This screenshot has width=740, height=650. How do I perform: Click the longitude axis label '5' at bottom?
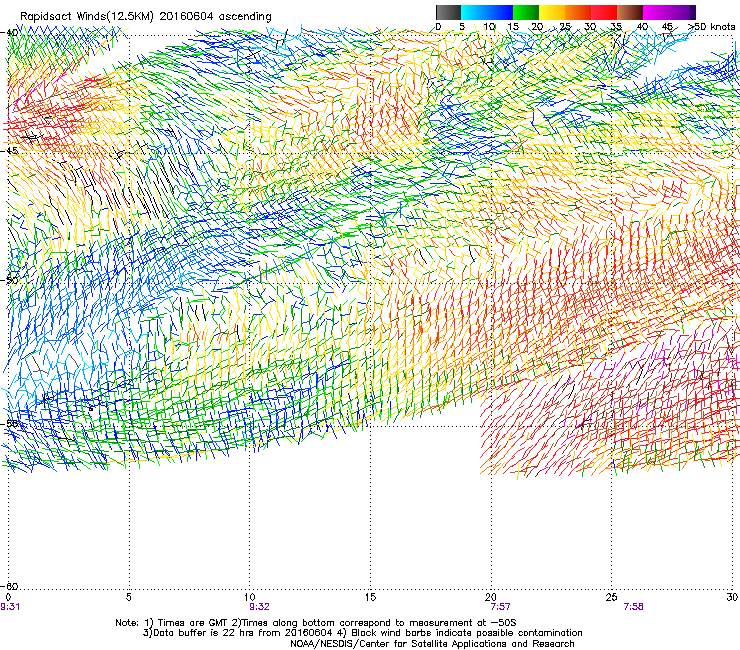point(129,597)
